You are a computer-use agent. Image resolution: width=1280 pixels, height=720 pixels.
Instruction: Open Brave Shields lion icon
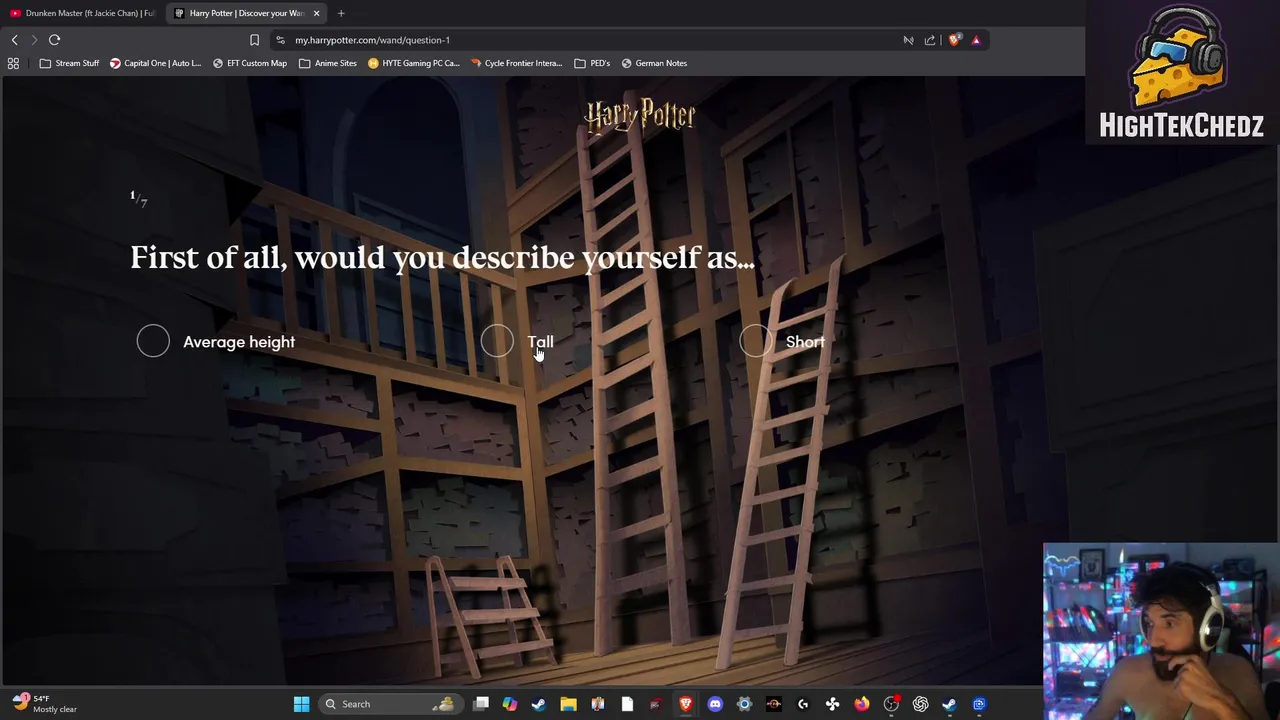[x=954, y=40]
